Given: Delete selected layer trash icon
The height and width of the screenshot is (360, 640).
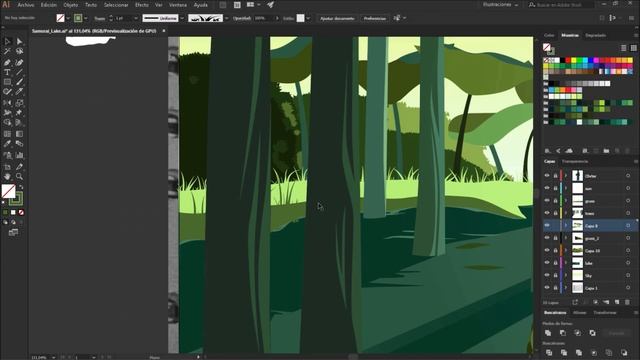Looking at the screenshot, I should [627, 302].
